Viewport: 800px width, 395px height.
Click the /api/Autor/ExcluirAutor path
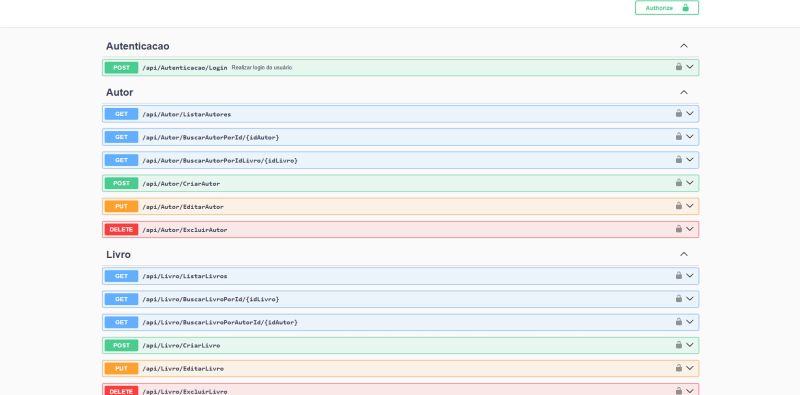coord(185,230)
